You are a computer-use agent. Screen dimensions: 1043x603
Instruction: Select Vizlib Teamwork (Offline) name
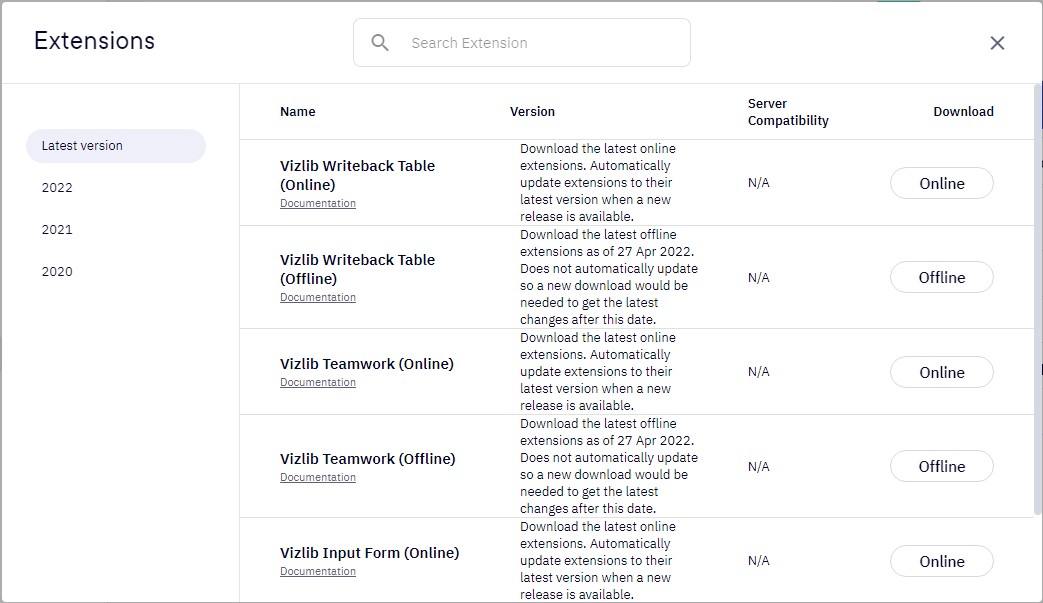pyautogui.click(x=367, y=459)
